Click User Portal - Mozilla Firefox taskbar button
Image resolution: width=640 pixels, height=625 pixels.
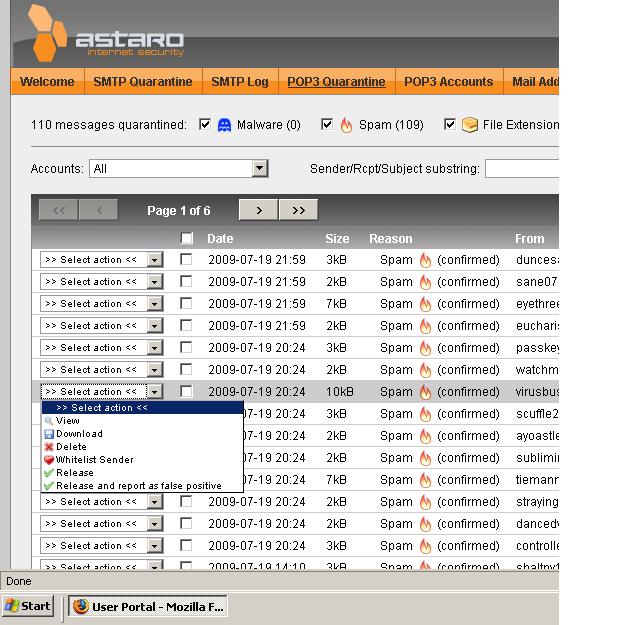click(x=148, y=607)
